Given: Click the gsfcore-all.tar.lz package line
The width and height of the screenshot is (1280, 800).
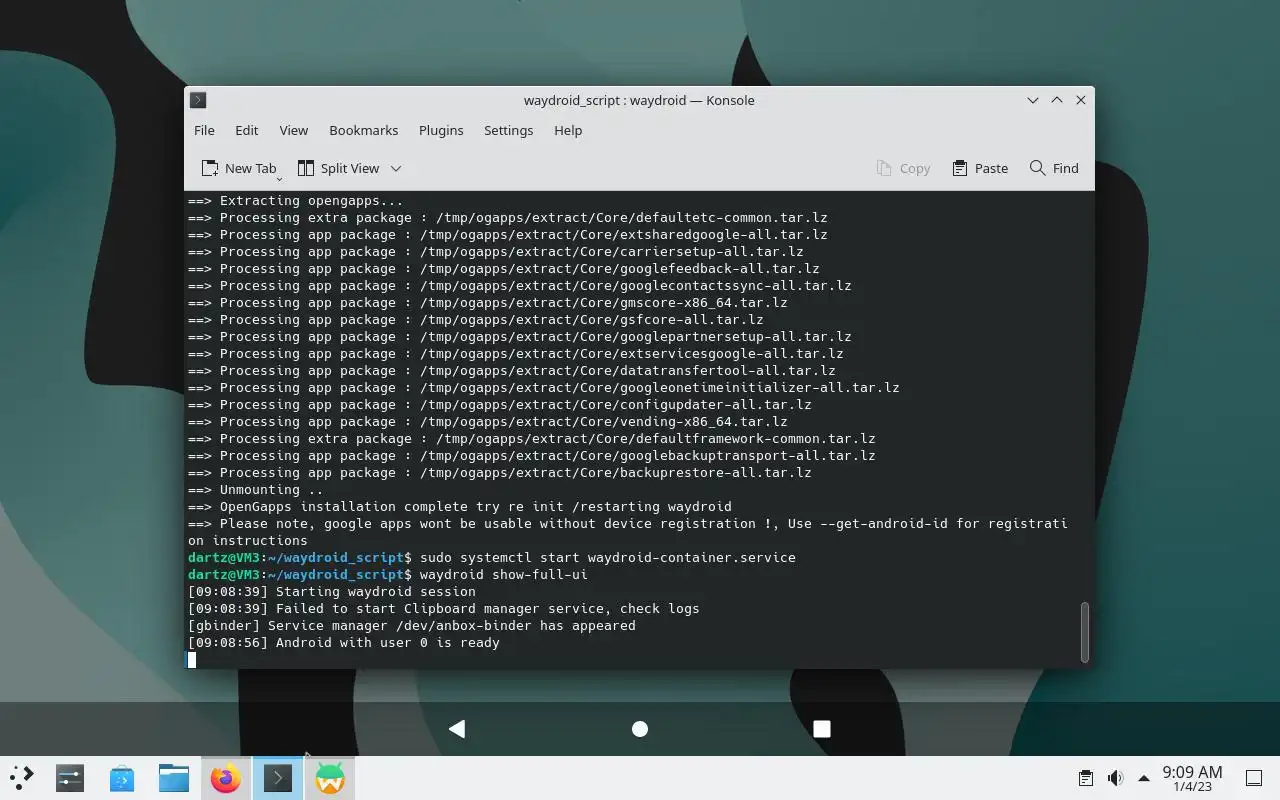Looking at the screenshot, I should click(476, 320).
